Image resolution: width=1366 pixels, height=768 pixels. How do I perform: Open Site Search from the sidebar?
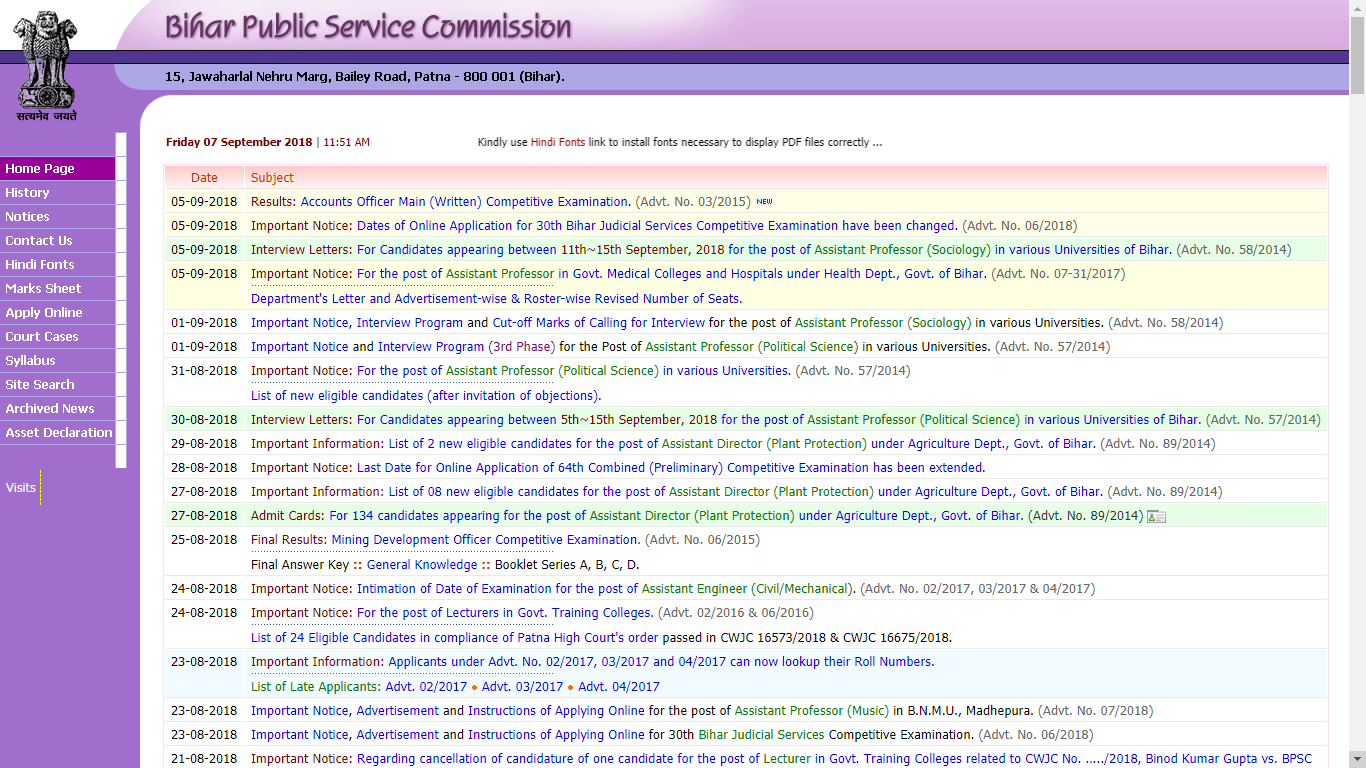(58, 385)
